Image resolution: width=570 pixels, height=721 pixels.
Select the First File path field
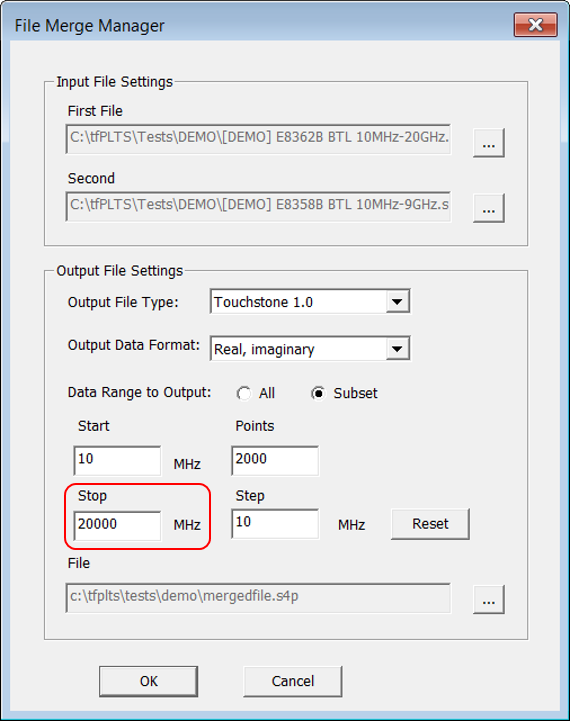(258, 139)
